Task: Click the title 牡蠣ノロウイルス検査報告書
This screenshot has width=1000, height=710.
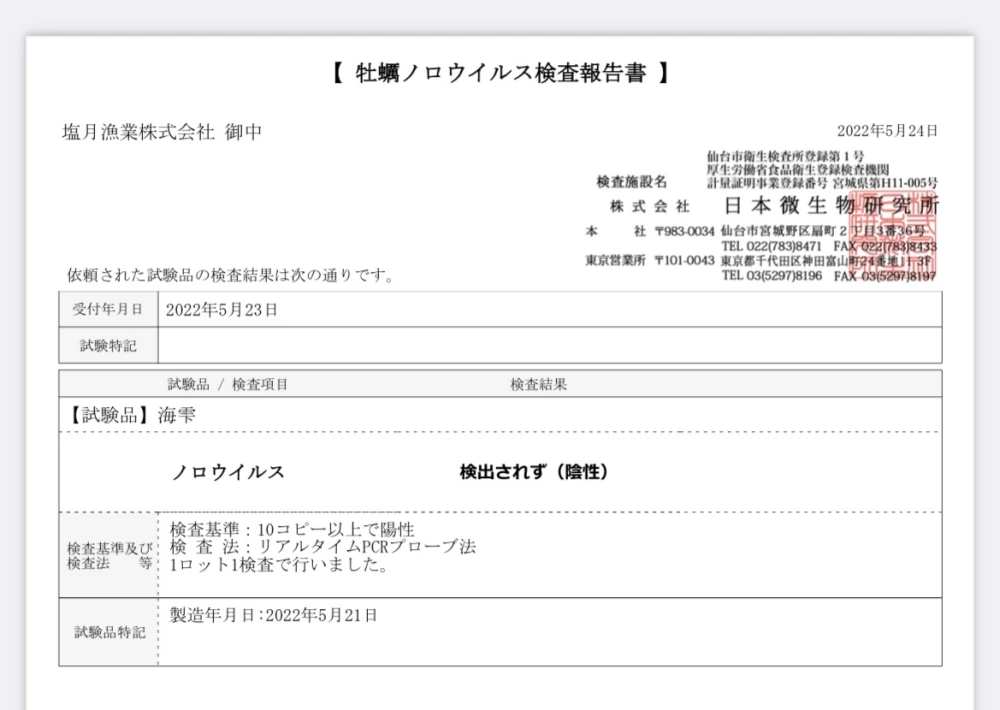Action: pyautogui.click(x=501, y=73)
